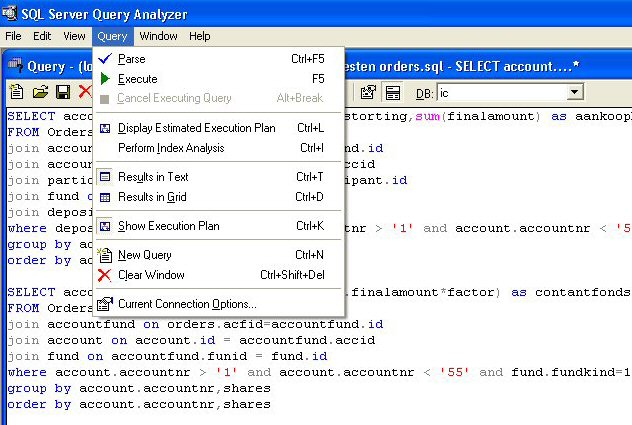Click 'contantfonds' alias in second query
This screenshot has height=425, width=632.
pos(583,292)
